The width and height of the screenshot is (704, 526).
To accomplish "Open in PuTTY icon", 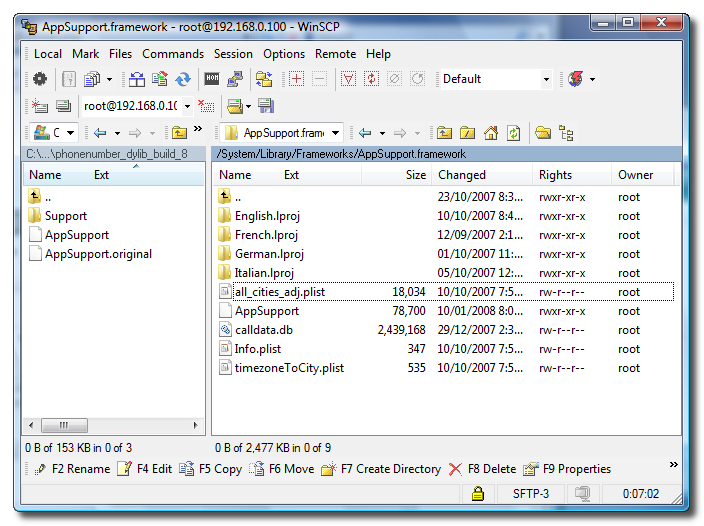I will coord(235,79).
